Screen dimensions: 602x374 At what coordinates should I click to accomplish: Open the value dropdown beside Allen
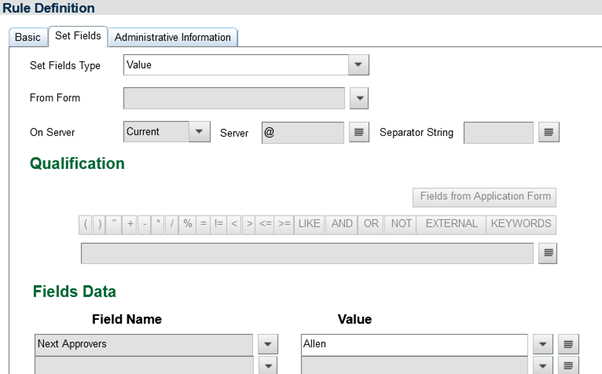coord(543,344)
